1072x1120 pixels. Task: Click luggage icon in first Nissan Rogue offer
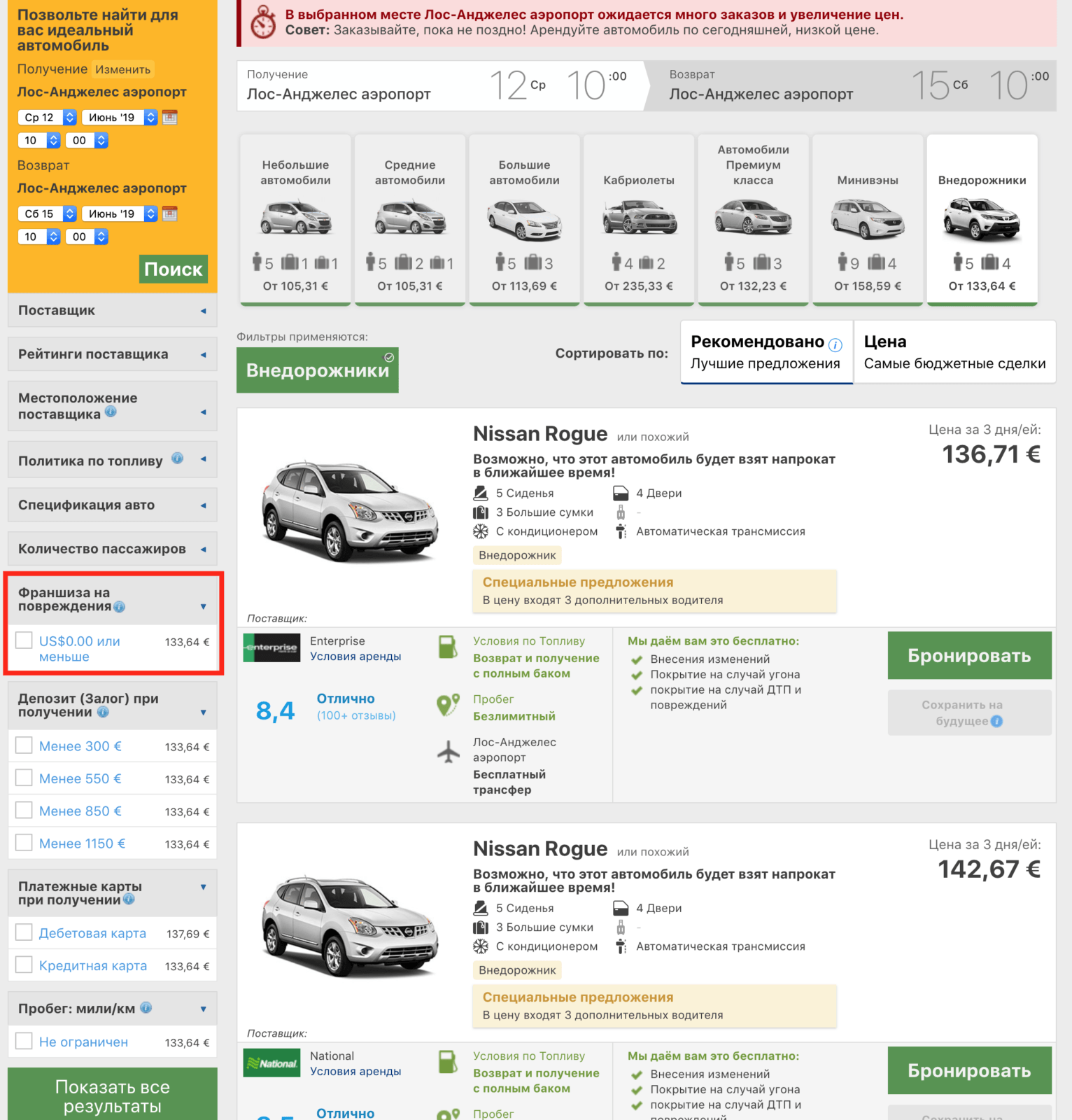coord(481,512)
